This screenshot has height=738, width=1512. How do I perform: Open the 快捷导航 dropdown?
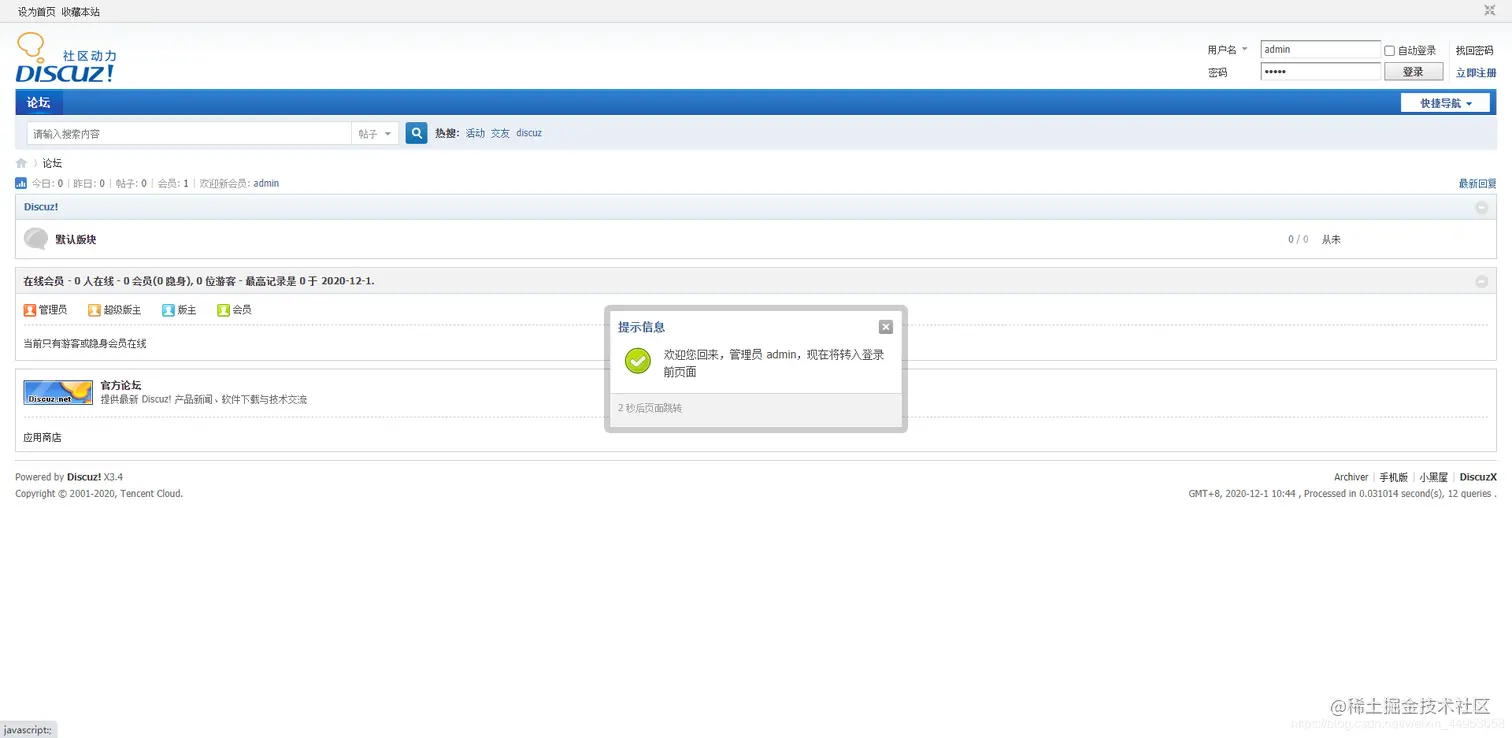tap(1445, 103)
